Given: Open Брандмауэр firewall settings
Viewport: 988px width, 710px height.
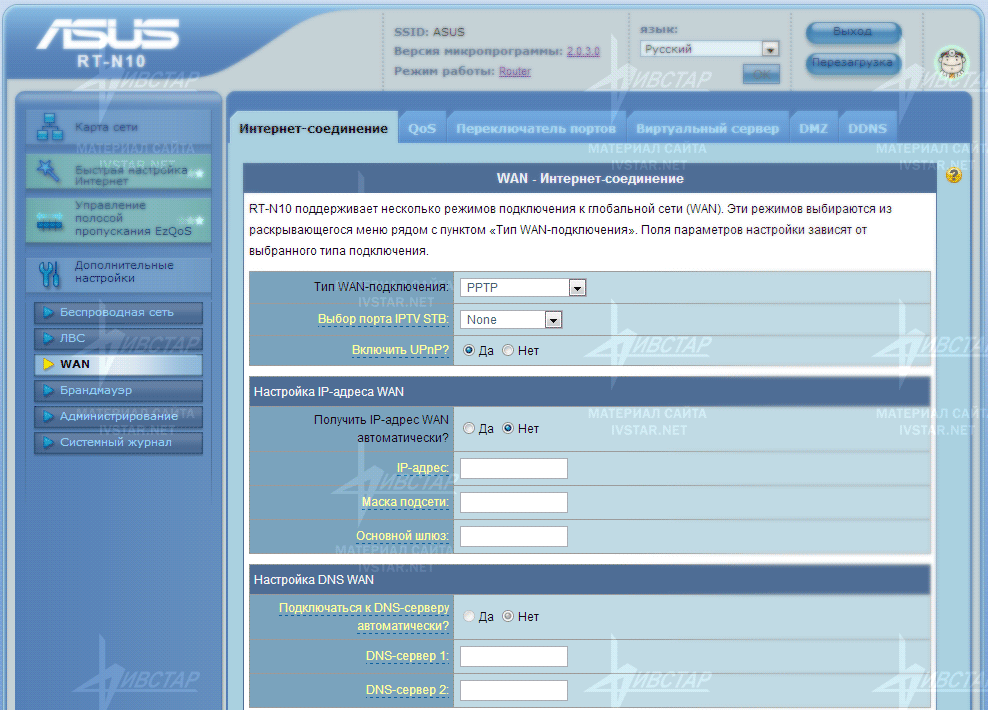Looking at the screenshot, I should click(x=118, y=391).
